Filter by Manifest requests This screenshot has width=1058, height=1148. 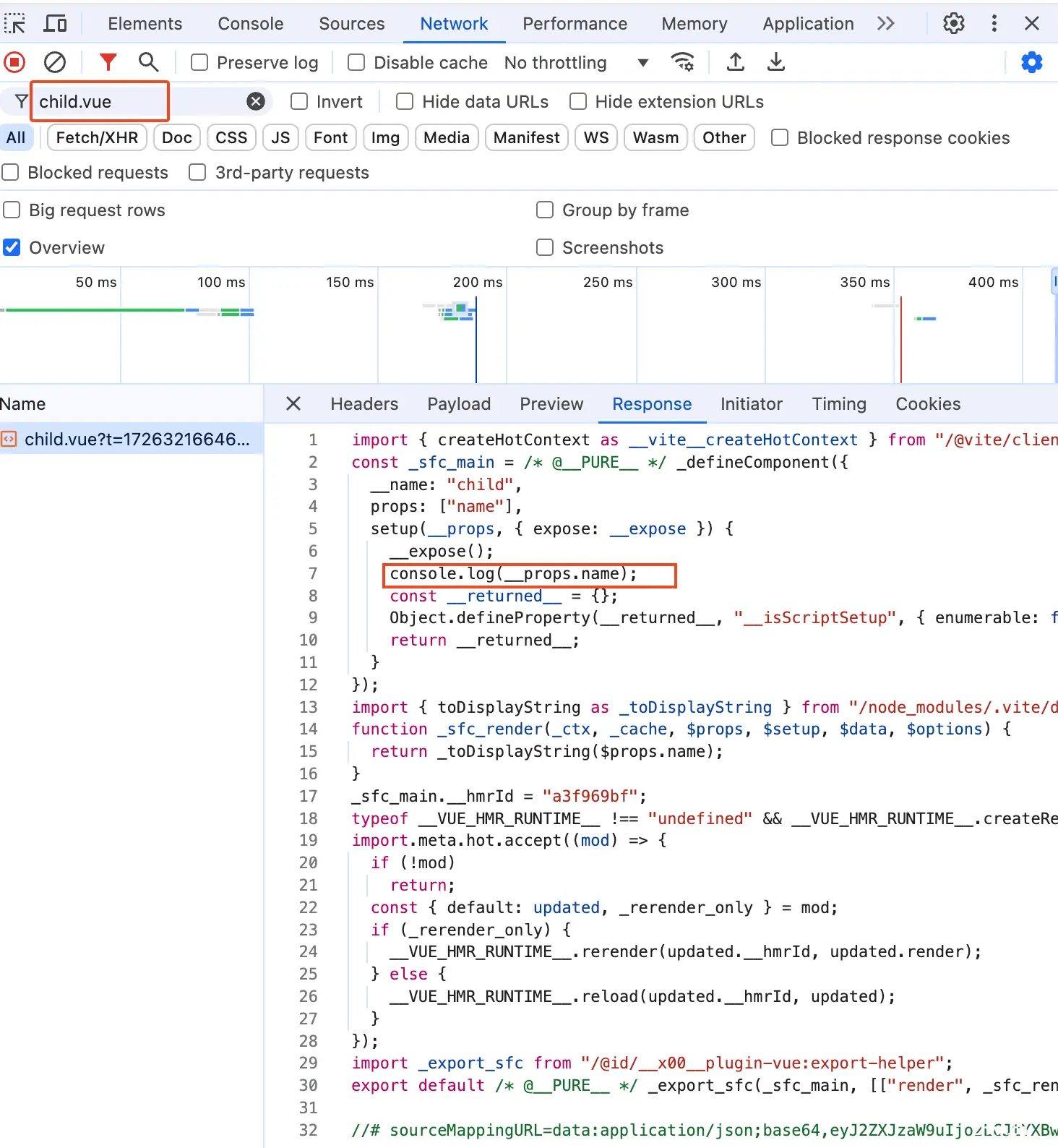click(527, 137)
